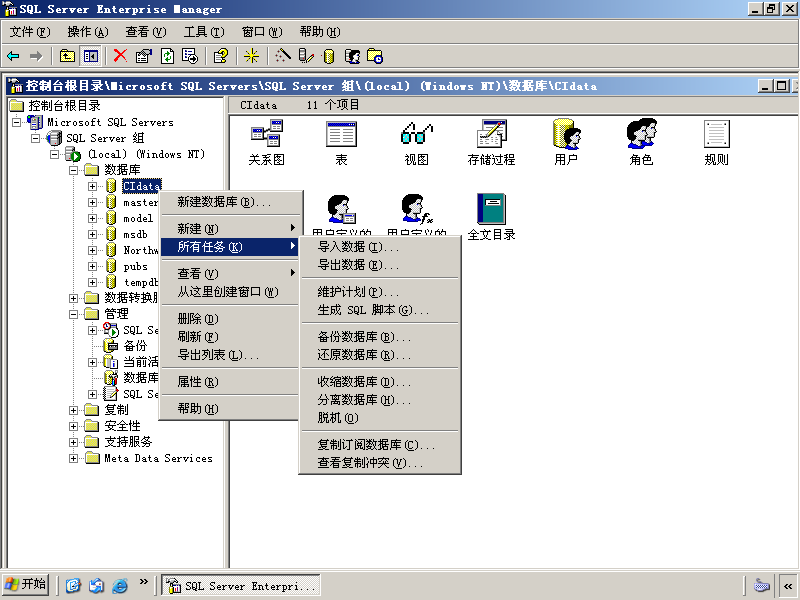Collapse the Microsoft SQL Servers node

17,122
